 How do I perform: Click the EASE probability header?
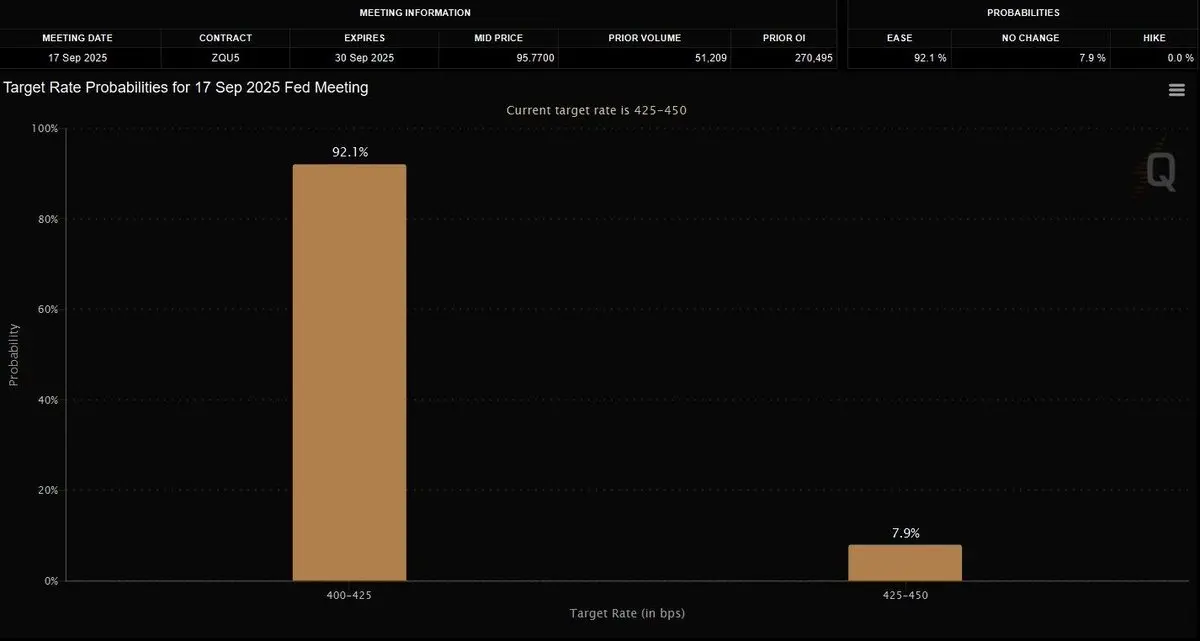[x=899, y=38]
